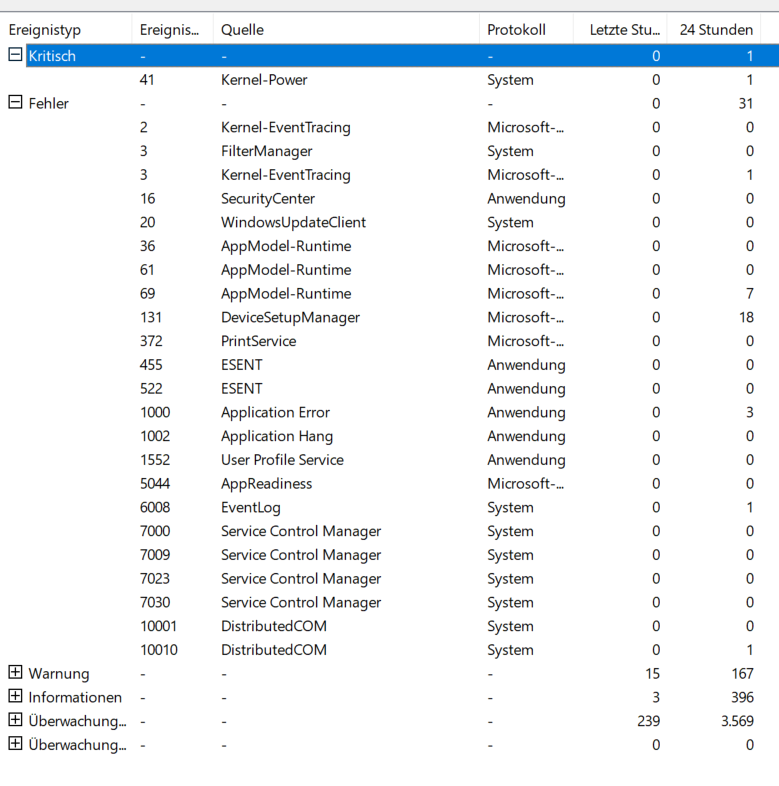
Task: Select the Kernel-Power event 41 row
Action: [x=390, y=80]
